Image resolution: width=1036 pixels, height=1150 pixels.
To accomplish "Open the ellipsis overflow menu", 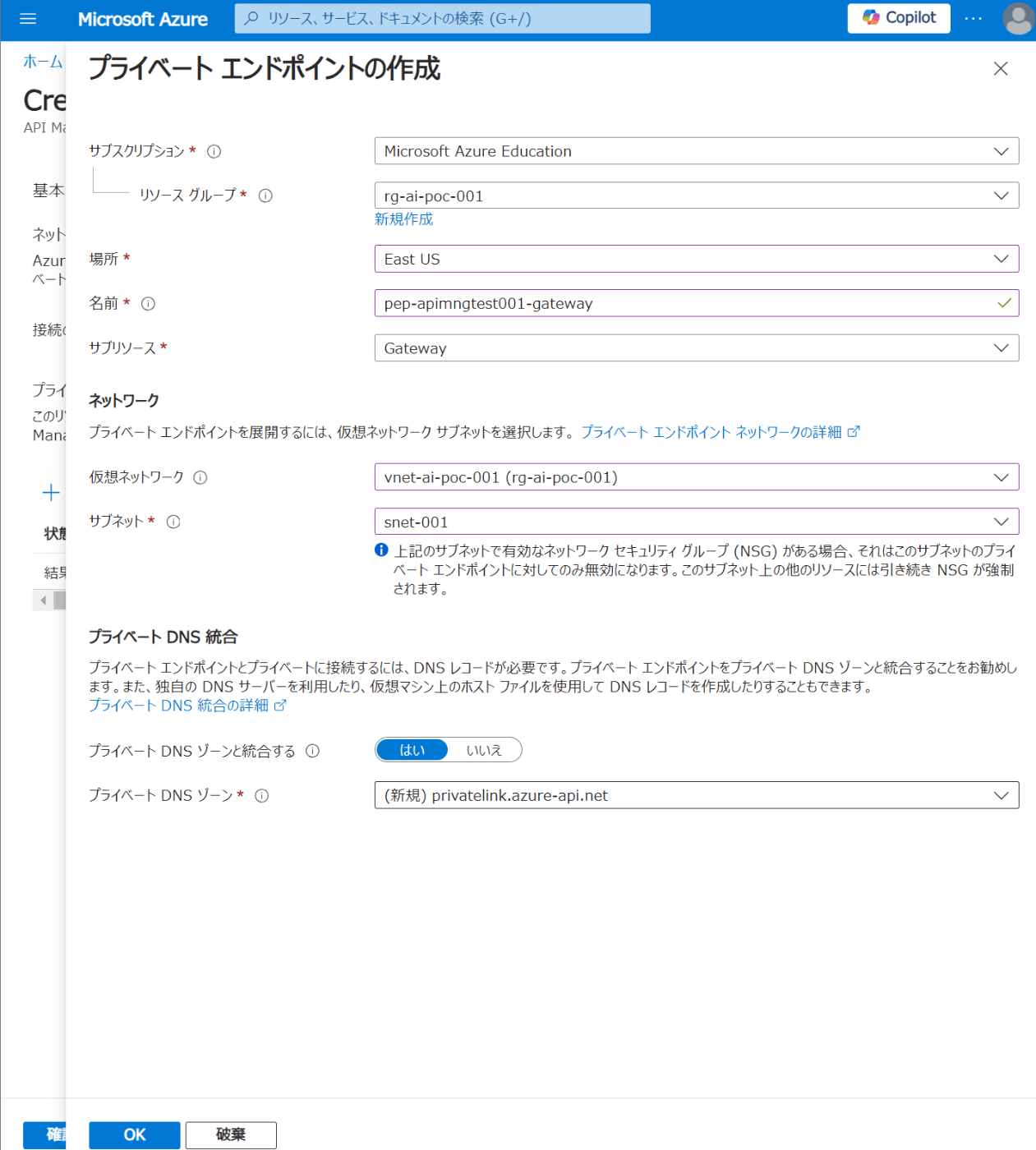I will pos(973,18).
